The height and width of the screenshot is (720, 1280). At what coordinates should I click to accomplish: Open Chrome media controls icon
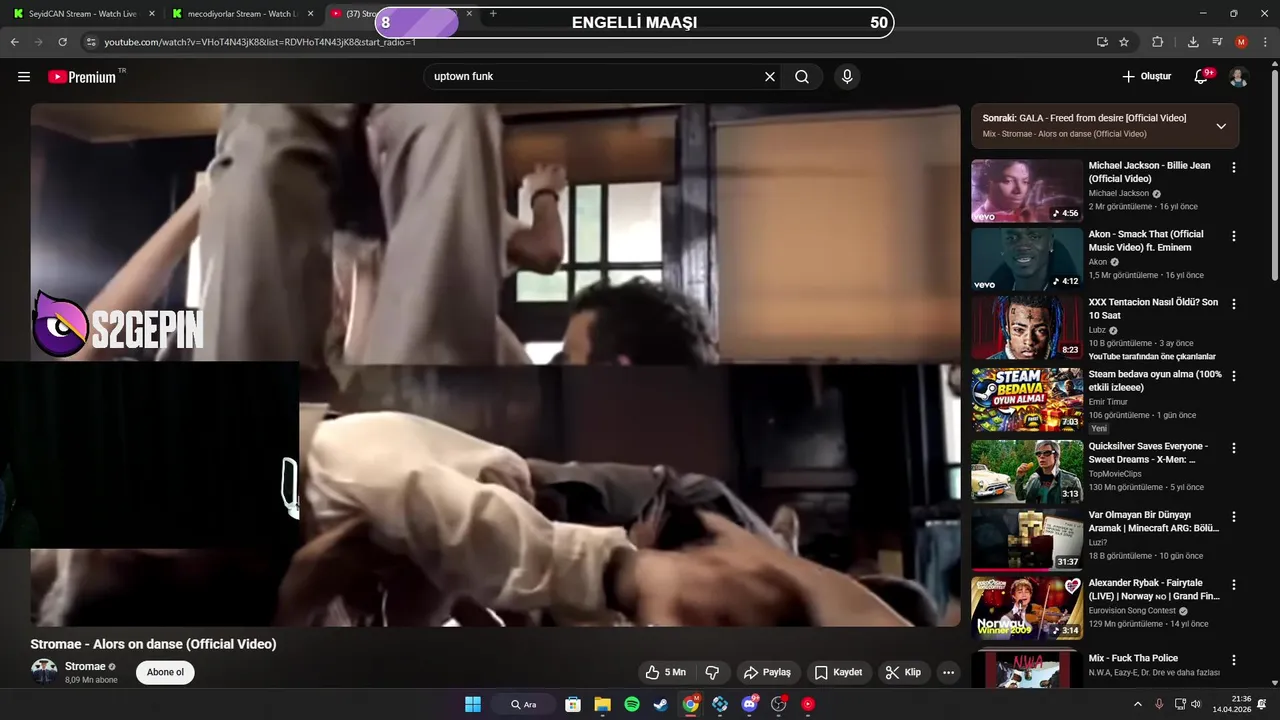tap(1217, 42)
